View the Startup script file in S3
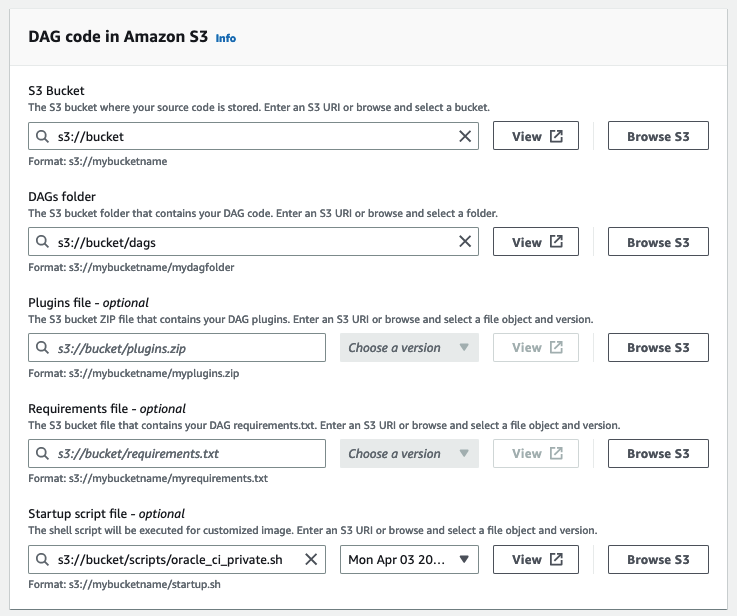Viewport: 737px width, 616px height. pos(536,560)
